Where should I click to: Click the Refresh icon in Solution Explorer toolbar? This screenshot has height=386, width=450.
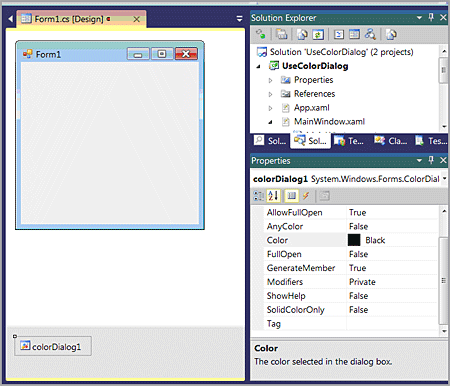[318, 34]
